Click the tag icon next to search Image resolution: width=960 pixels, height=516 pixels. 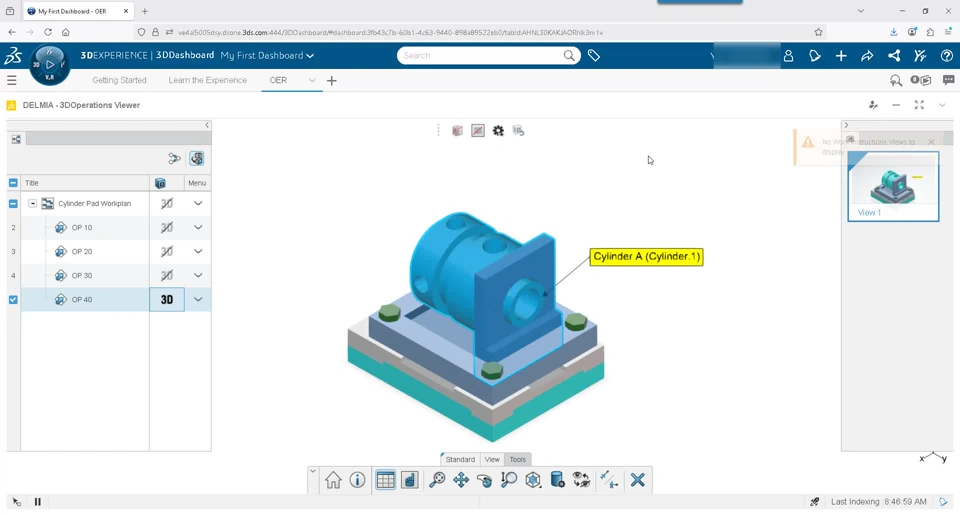click(x=594, y=56)
